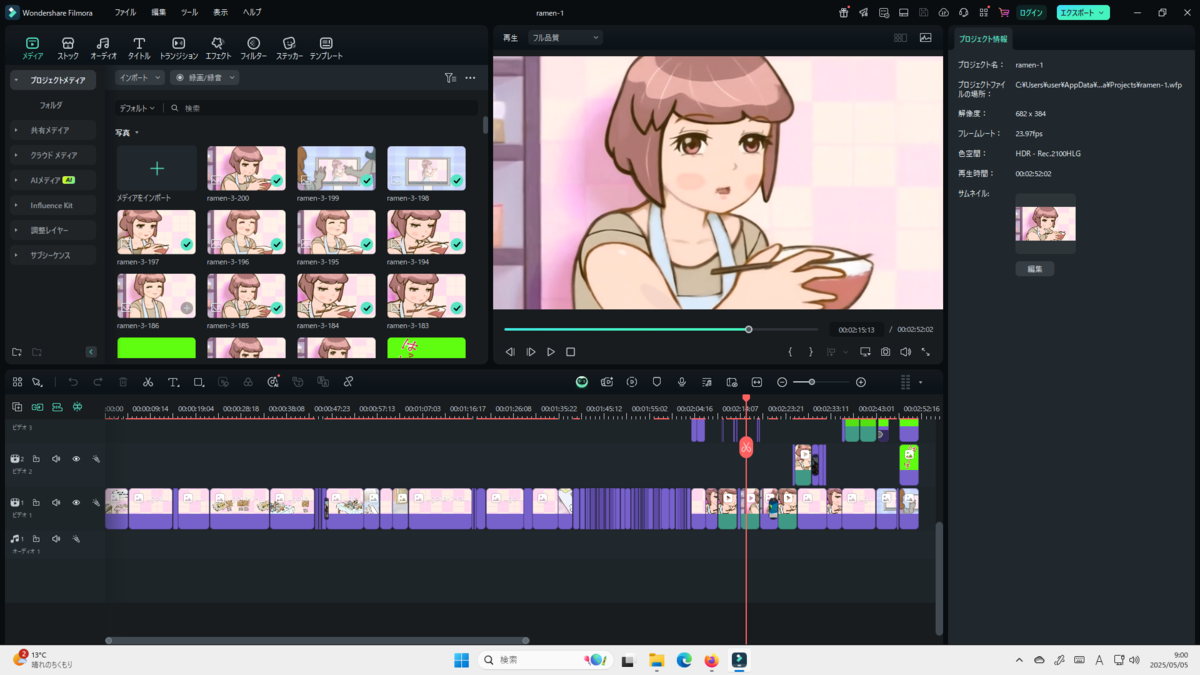The image size is (1200, 675).
Task: Click the timeline zoom-in plus button
Action: tap(861, 382)
